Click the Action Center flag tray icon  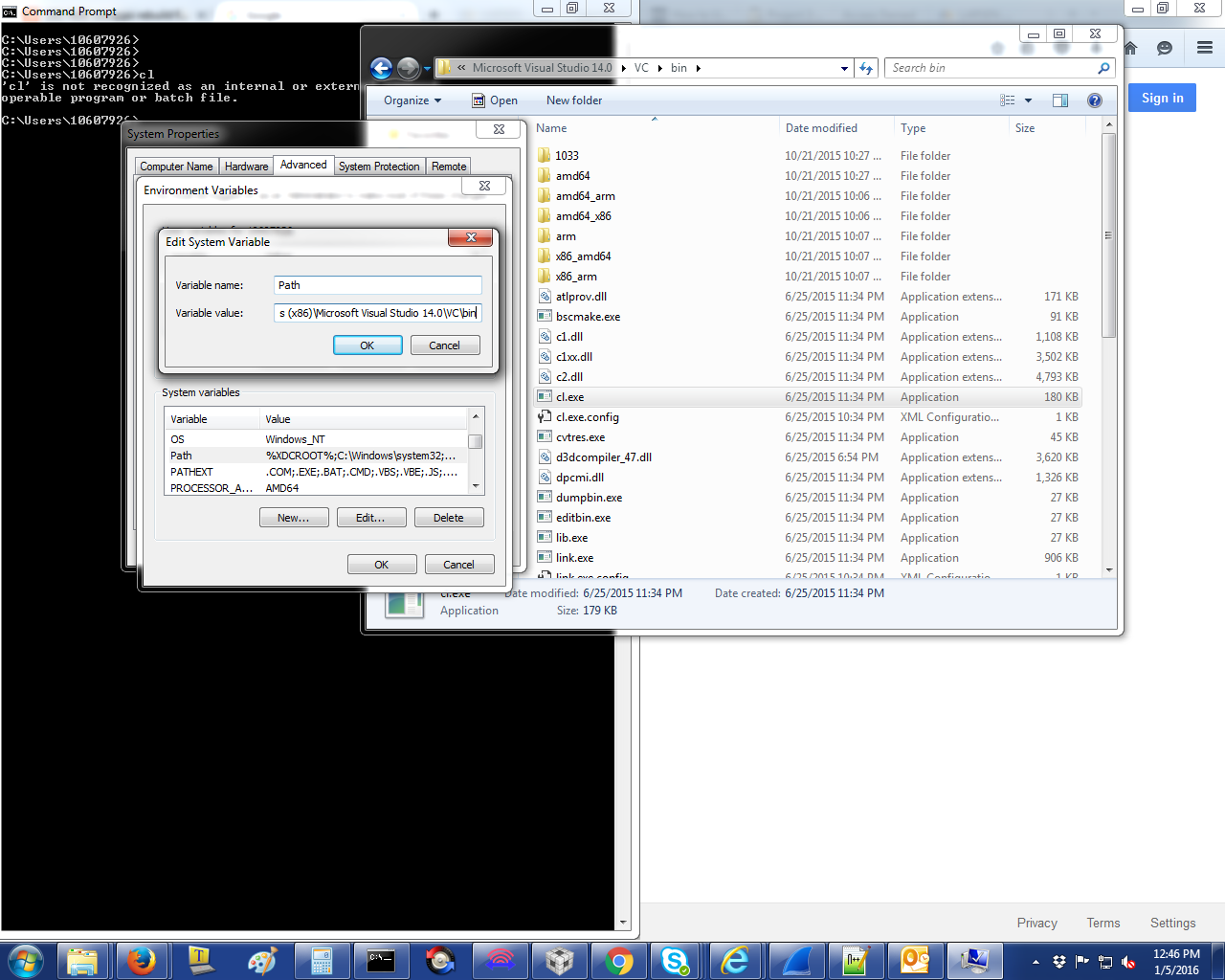pyautogui.click(x=1082, y=962)
